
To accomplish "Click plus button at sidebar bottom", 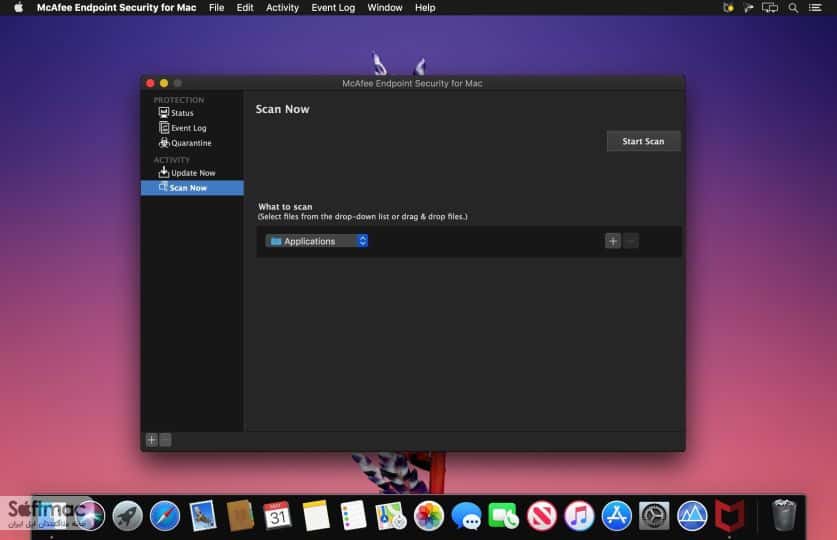I will 152,440.
